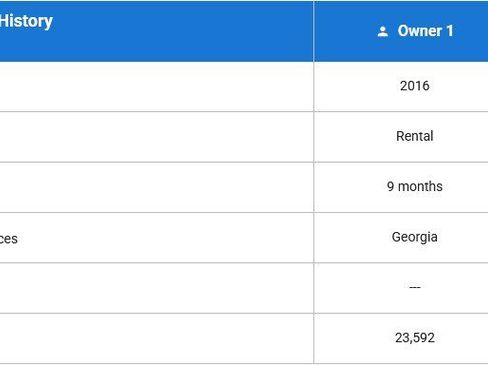Click the Rental ownership type value

pyautogui.click(x=415, y=136)
